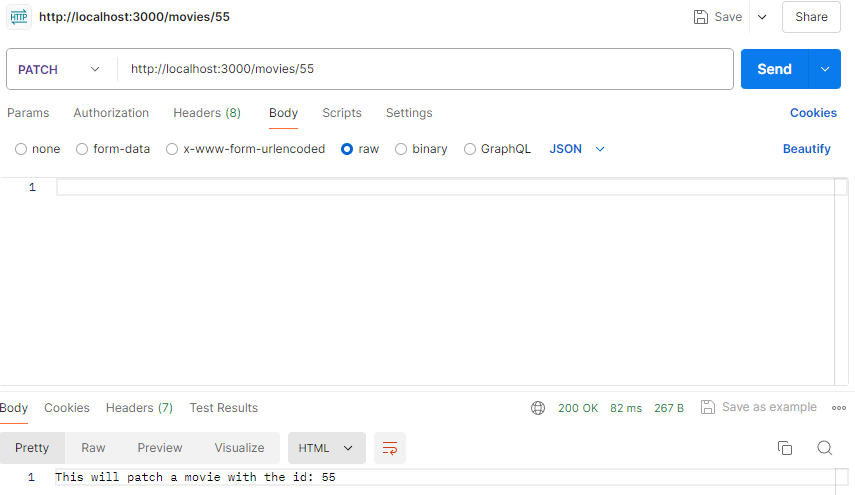Click the 267 B response size

669,408
